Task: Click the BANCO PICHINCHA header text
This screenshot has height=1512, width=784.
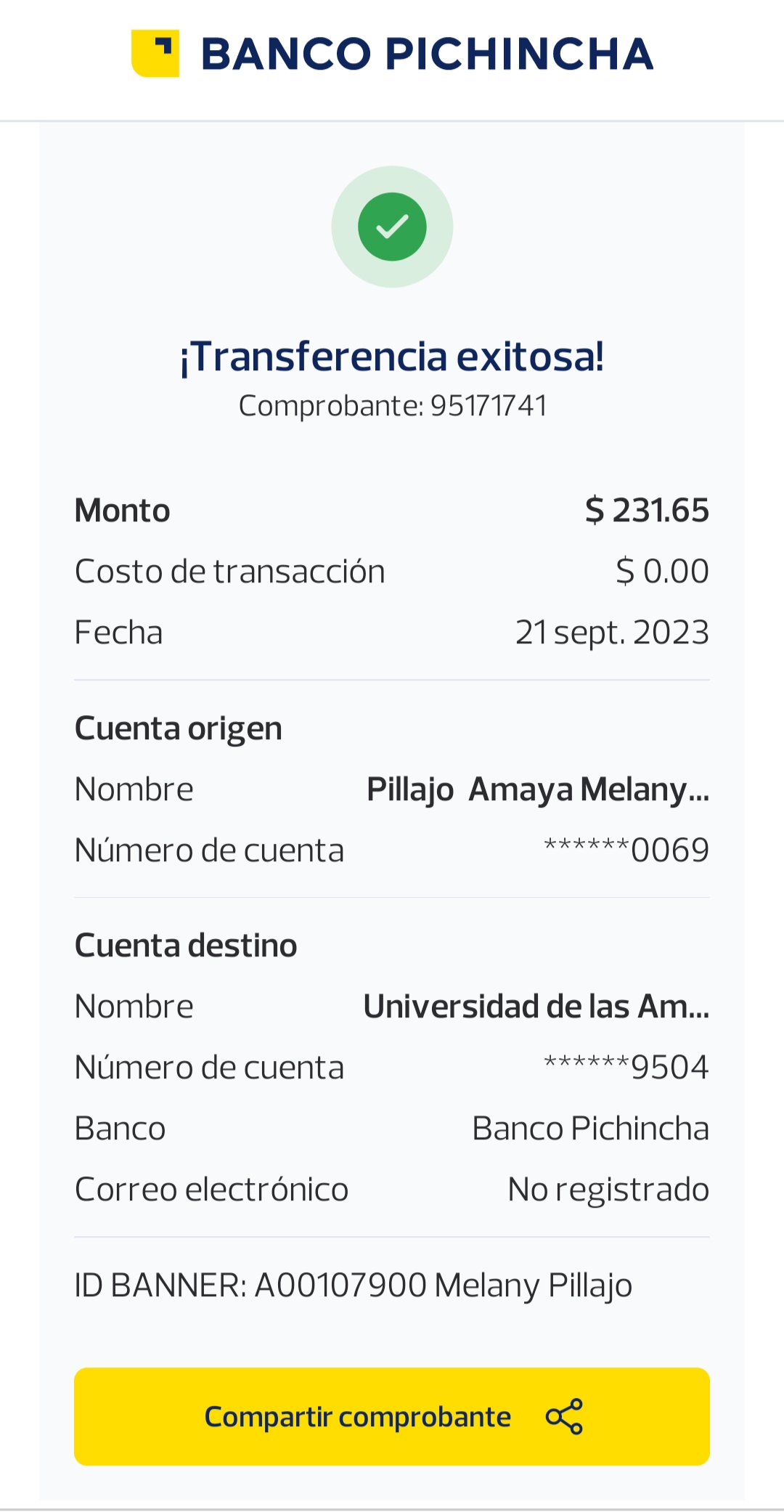Action: click(427, 54)
